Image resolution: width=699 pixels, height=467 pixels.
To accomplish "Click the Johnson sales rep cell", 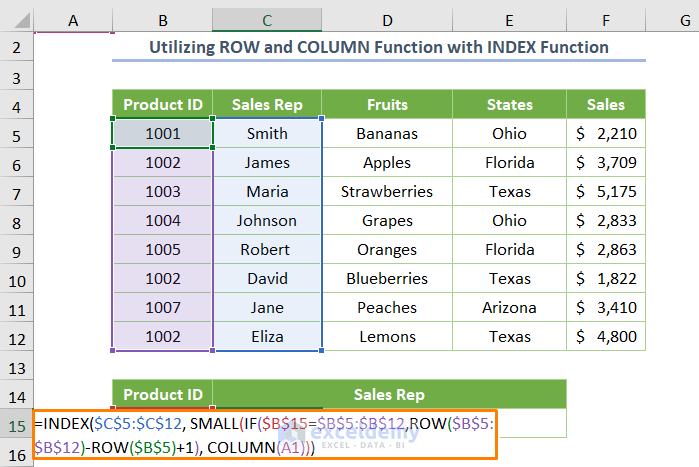I will click(267, 221).
